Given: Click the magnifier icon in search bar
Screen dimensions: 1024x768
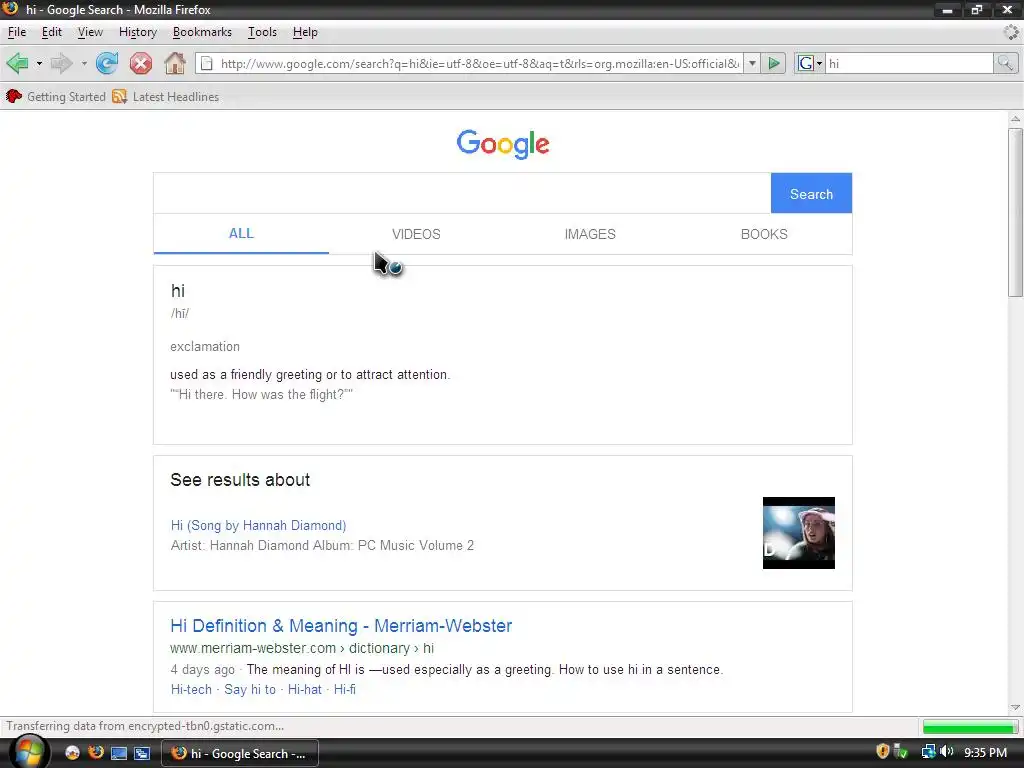Looking at the screenshot, I should click(1004, 63).
